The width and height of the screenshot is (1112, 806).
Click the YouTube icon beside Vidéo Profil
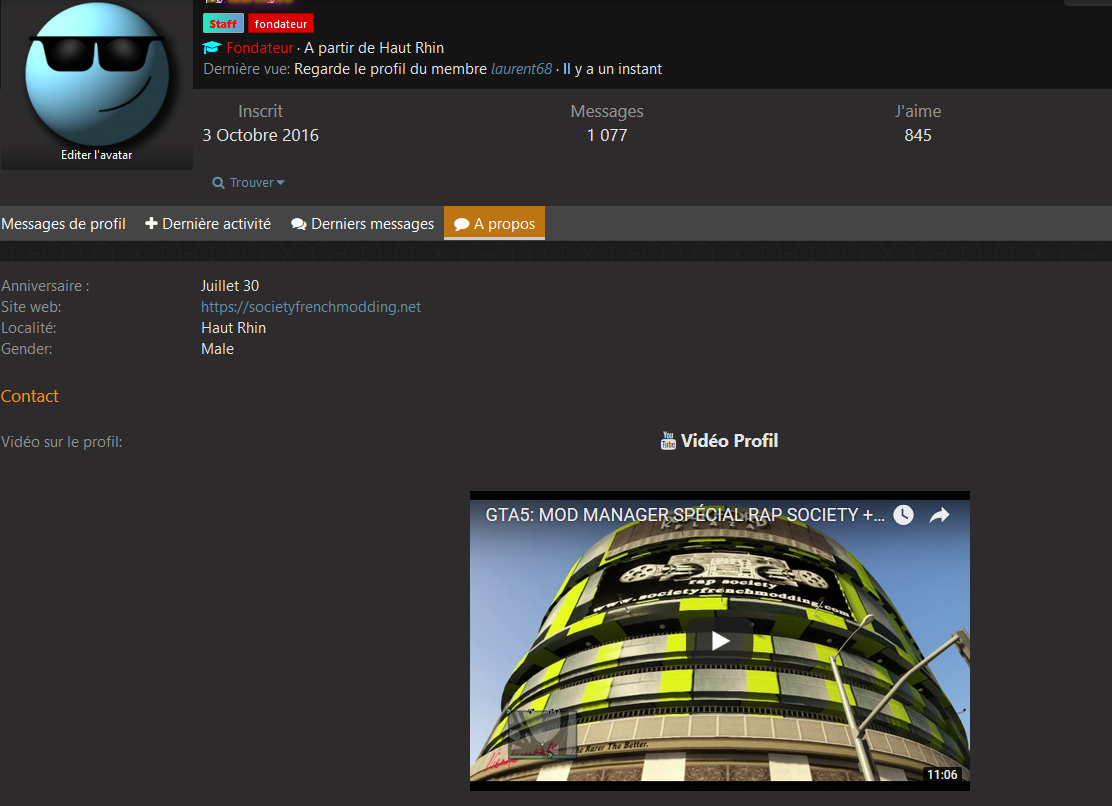click(x=668, y=441)
